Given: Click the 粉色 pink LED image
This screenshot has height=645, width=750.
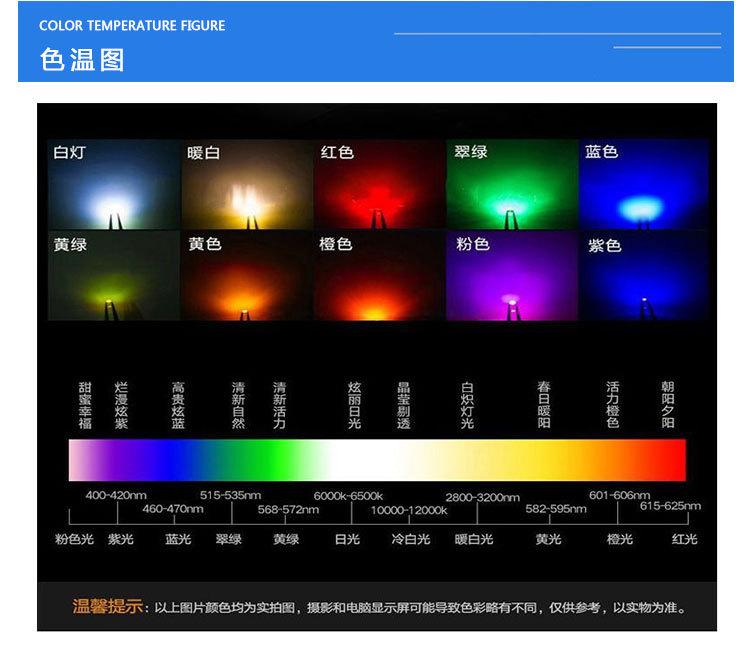Looking at the screenshot, I should [511, 276].
